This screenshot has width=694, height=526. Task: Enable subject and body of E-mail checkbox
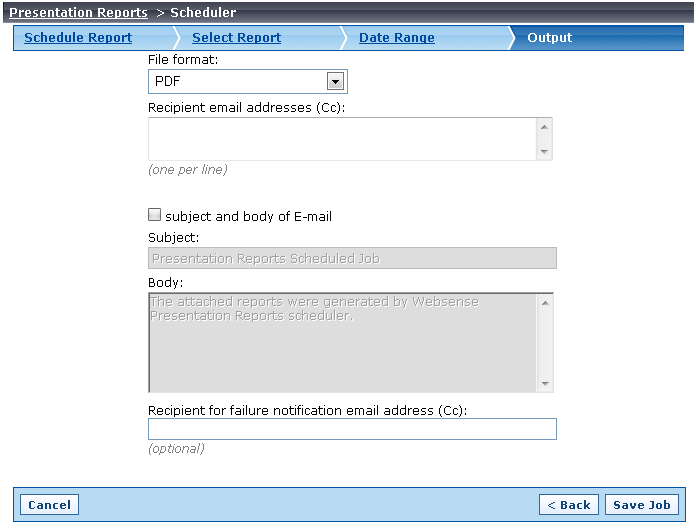(154, 215)
